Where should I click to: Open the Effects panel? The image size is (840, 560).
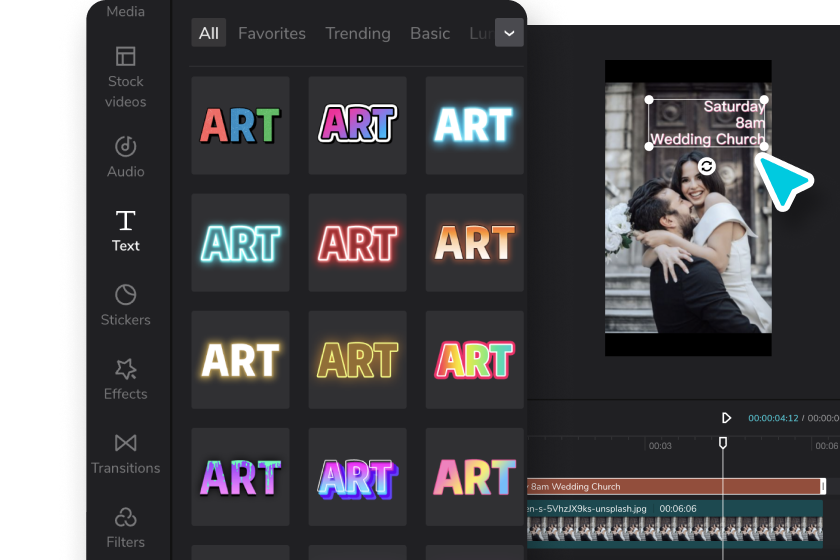click(125, 379)
